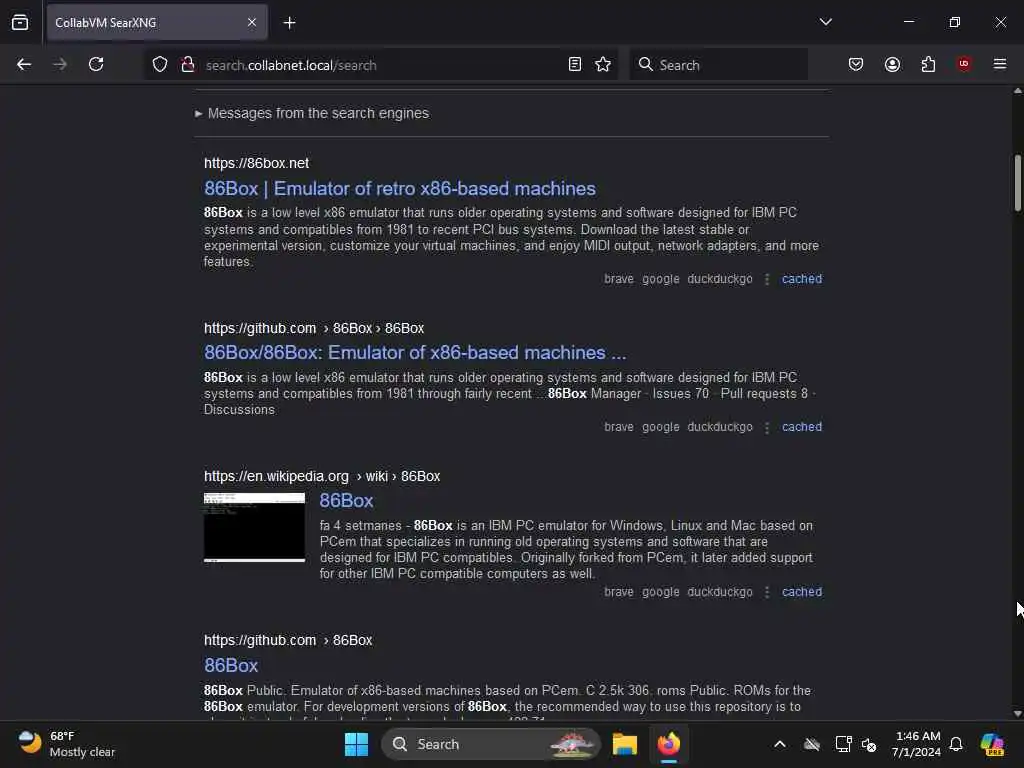
Task: Click the address bar showing search.collabnet.local/search
Action: tap(382, 65)
